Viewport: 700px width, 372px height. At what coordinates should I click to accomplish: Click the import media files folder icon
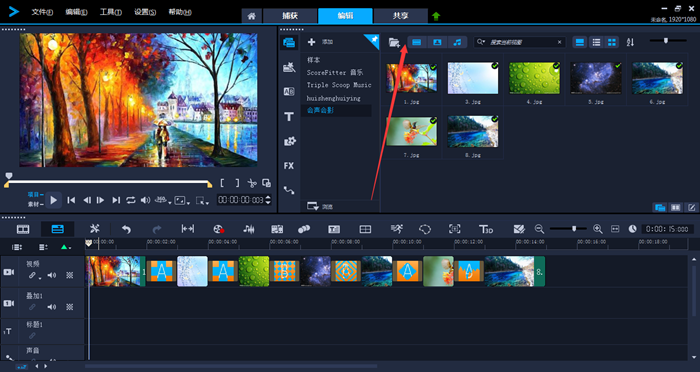pyautogui.click(x=394, y=42)
